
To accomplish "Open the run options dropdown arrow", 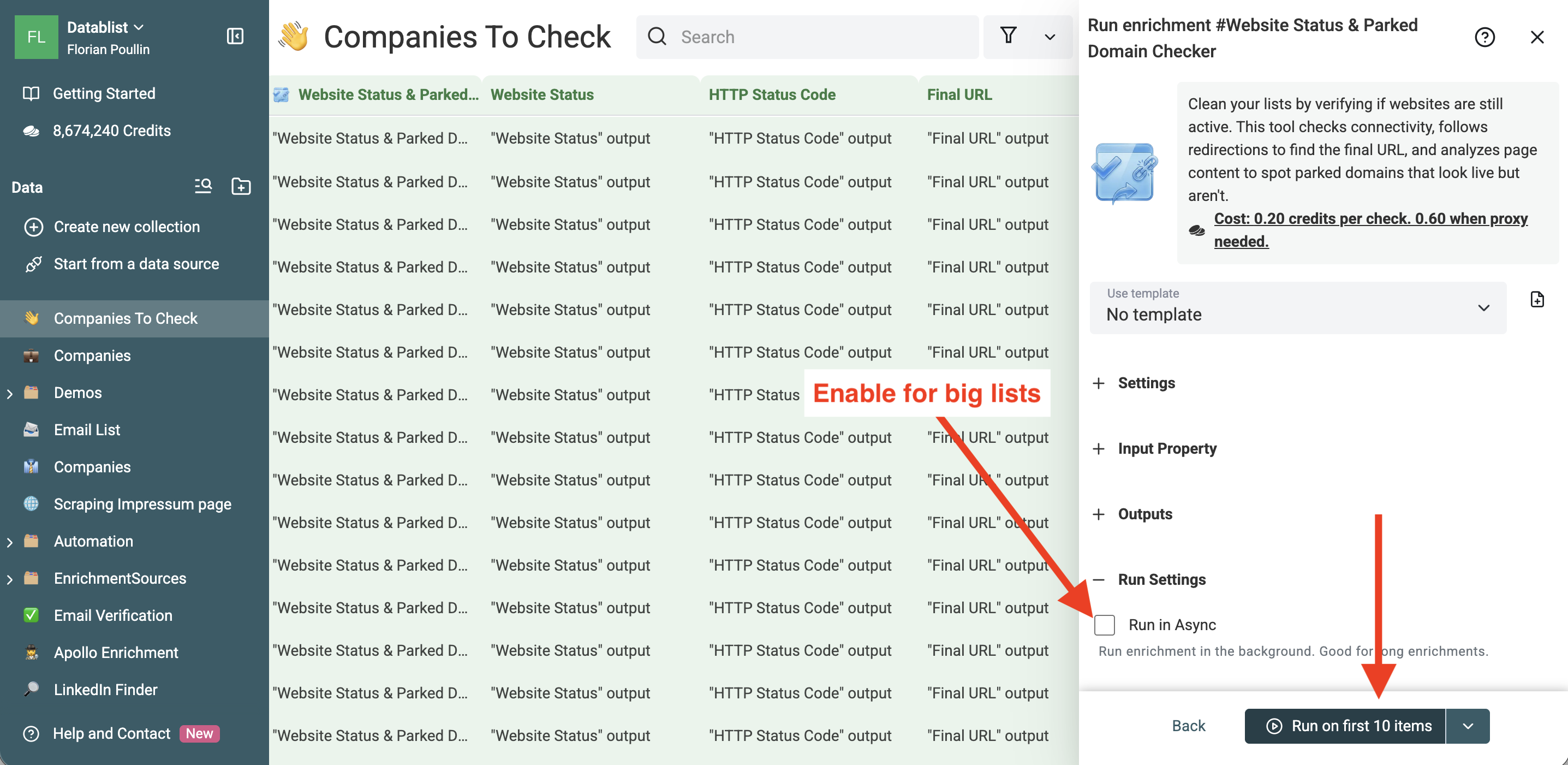I will click(x=1468, y=726).
